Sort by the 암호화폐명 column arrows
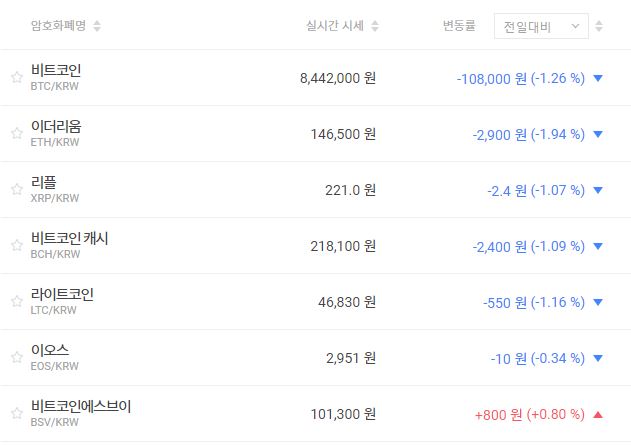Screen dimensions: 631x445 point(97,26)
